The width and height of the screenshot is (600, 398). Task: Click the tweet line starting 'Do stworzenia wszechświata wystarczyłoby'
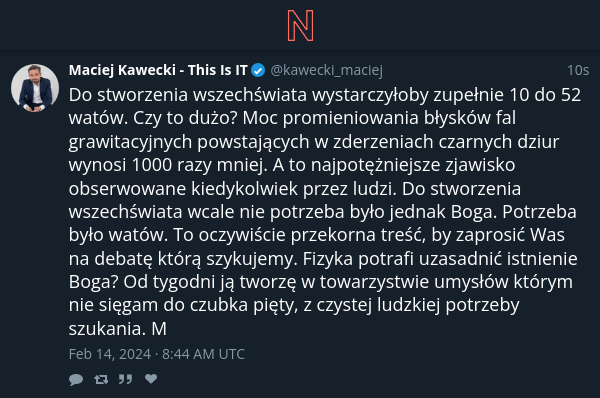[x=325, y=95]
